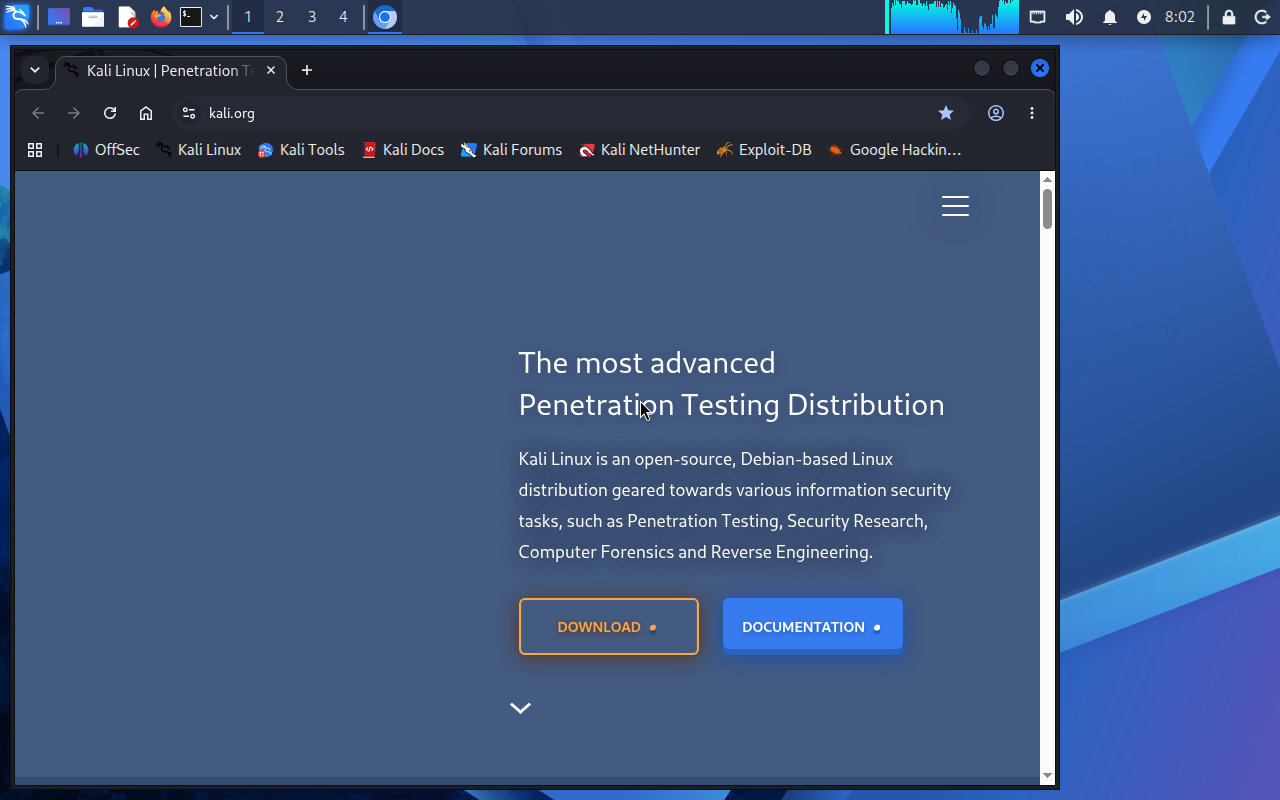This screenshot has height=800, width=1280.
Task: Switch to workspace 4
Action: 344,17
